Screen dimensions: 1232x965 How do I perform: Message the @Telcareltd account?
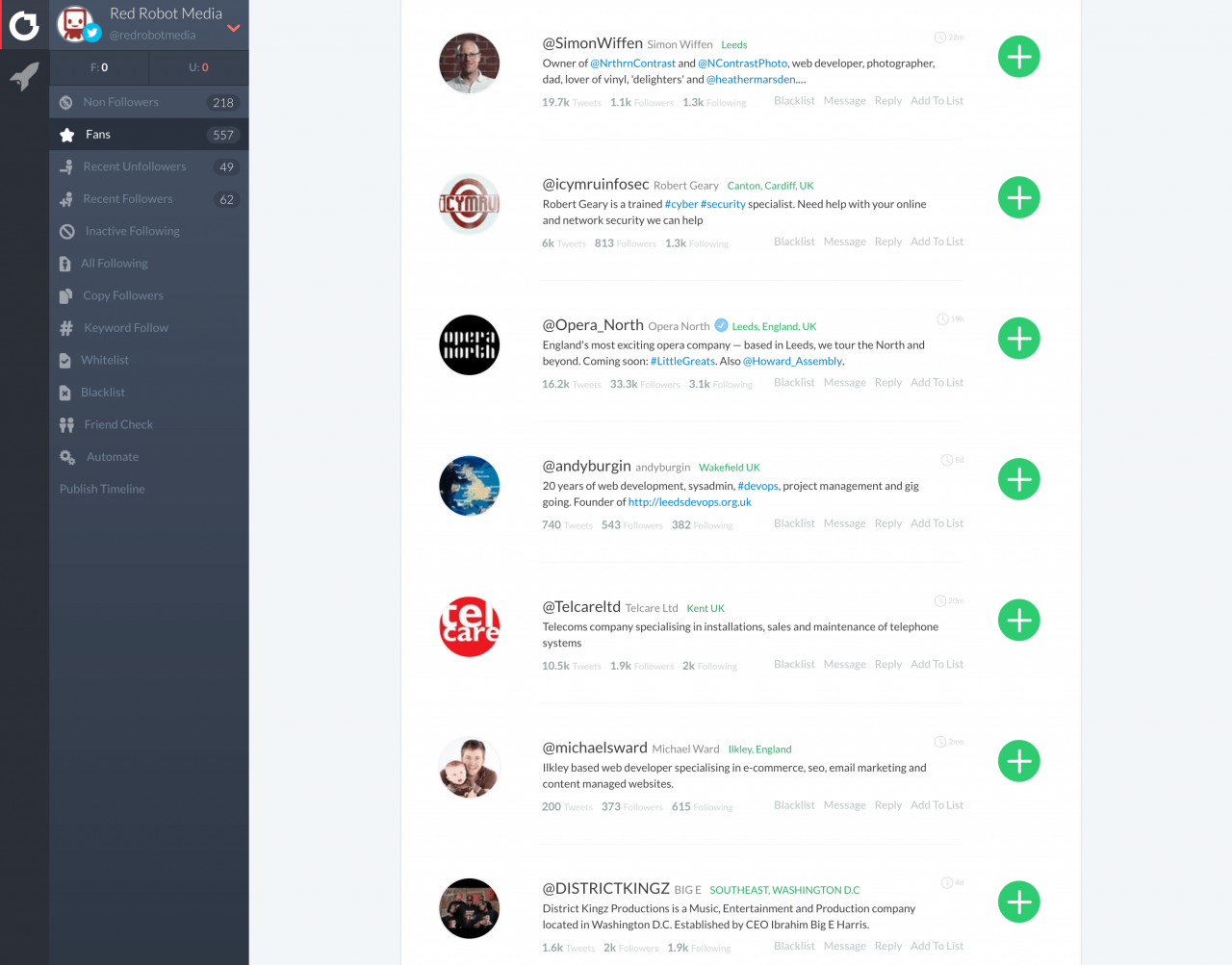point(845,664)
